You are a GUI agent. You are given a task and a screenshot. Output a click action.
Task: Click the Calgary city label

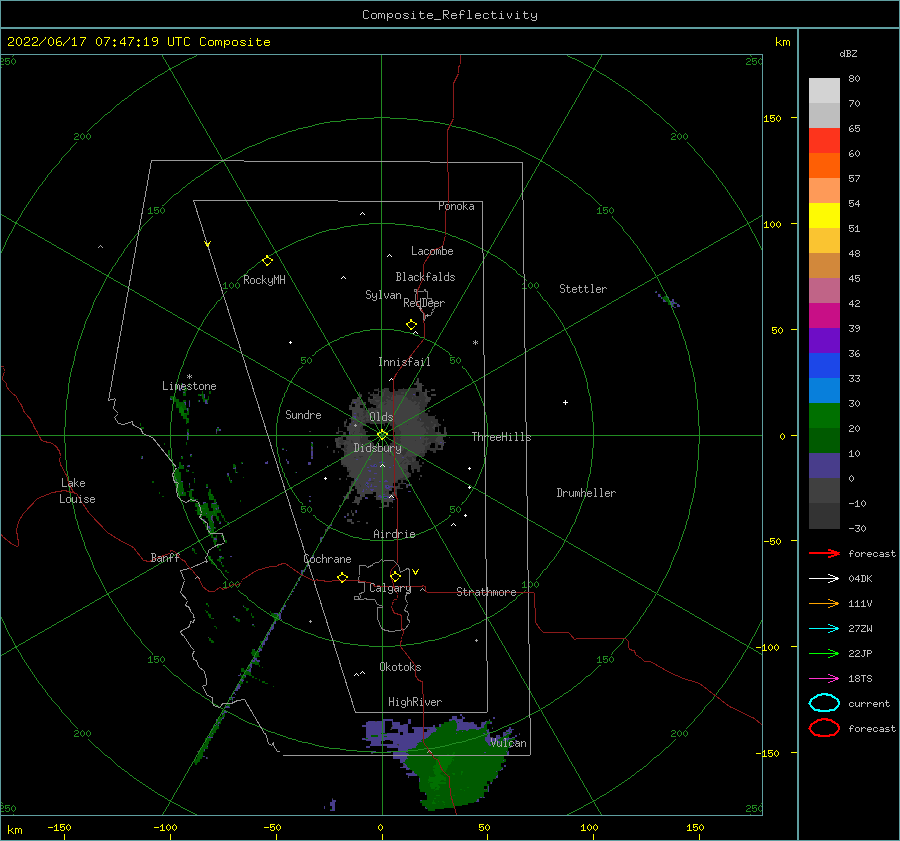click(x=390, y=588)
